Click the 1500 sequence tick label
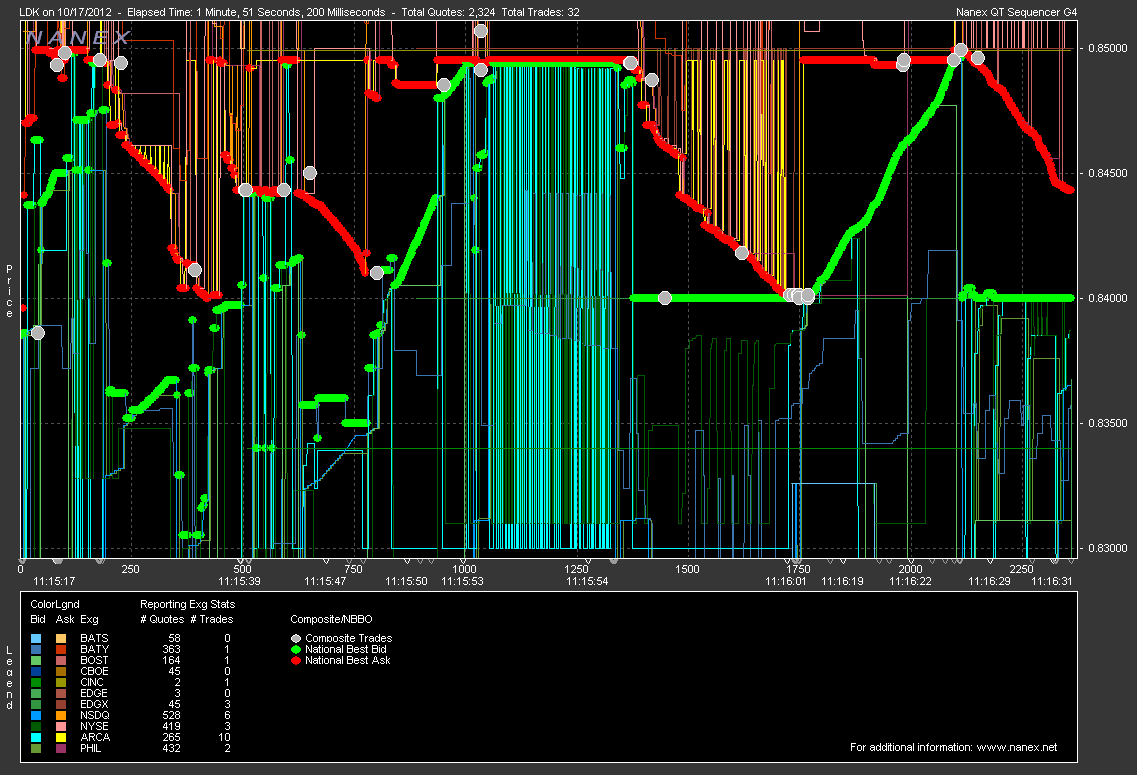This screenshot has height=775, width=1137. point(687,569)
